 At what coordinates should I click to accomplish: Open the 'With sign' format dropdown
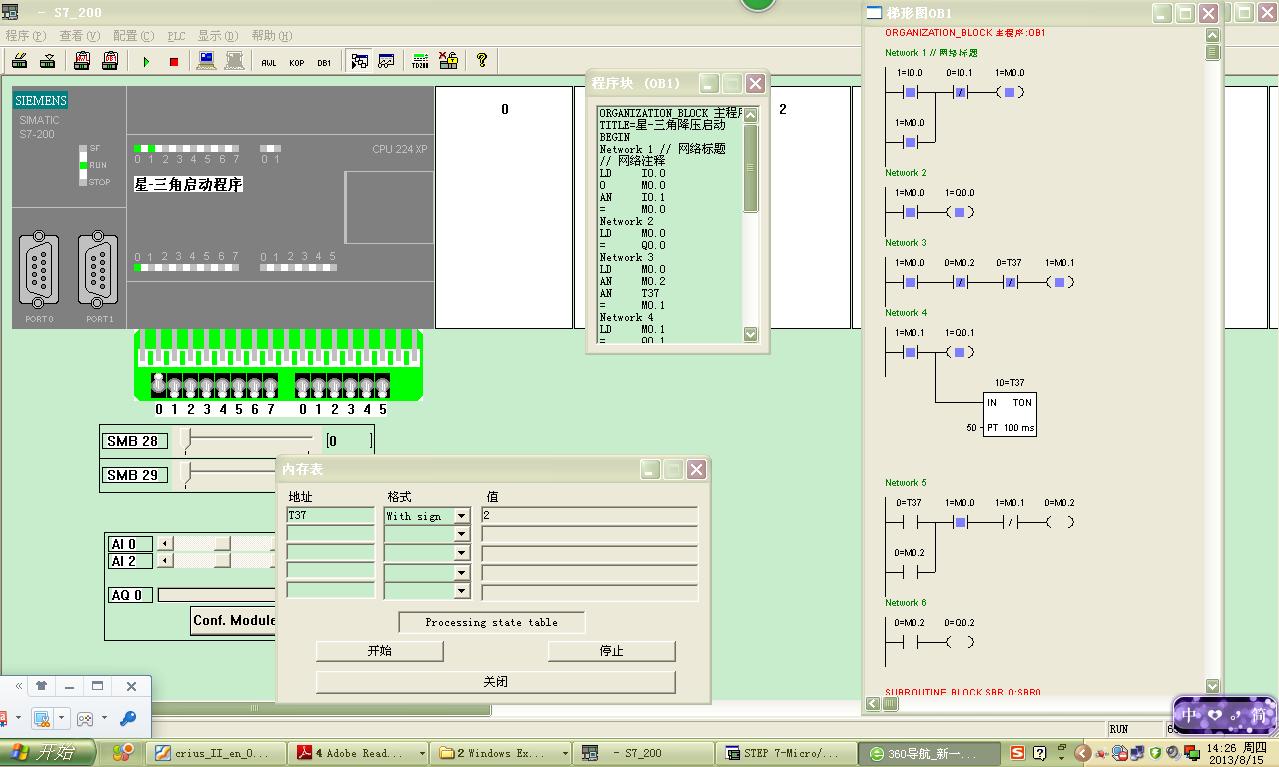(x=461, y=516)
